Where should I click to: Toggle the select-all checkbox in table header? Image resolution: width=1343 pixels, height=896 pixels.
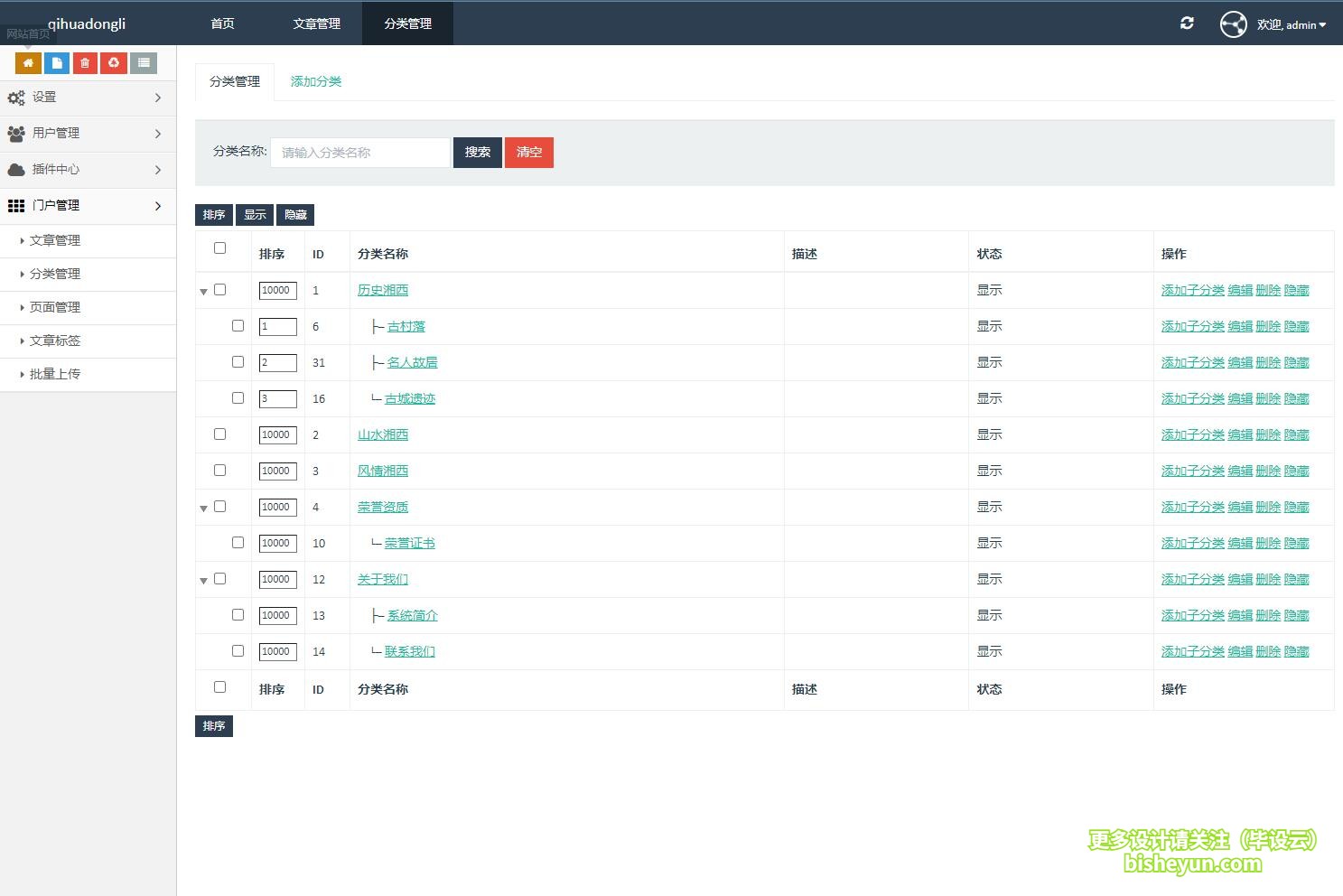pos(219,248)
